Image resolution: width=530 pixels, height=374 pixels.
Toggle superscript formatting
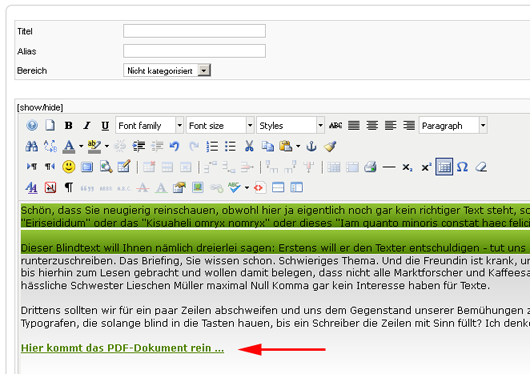click(426, 167)
